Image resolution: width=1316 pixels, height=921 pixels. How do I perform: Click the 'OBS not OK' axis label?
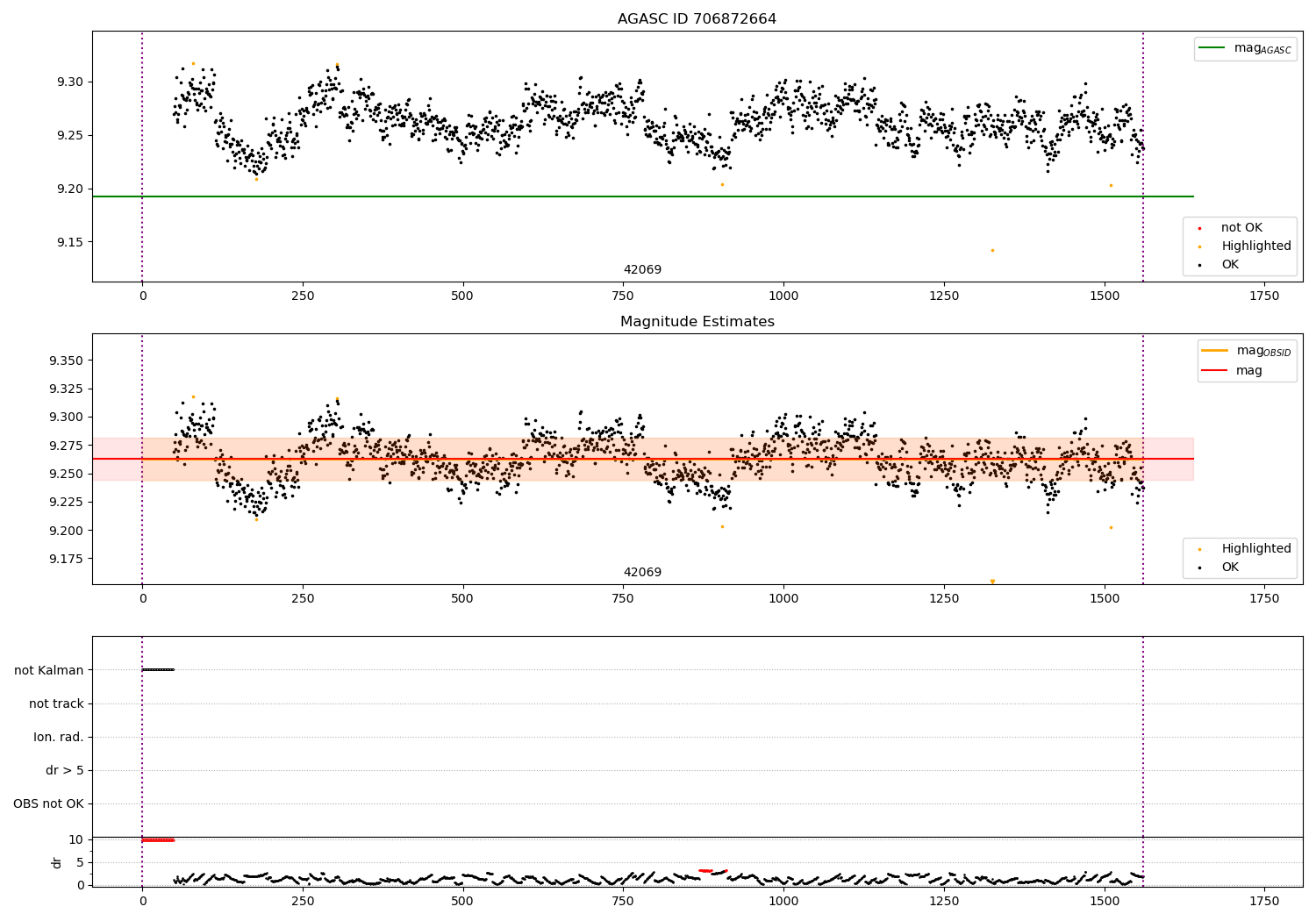pyautogui.click(x=48, y=803)
